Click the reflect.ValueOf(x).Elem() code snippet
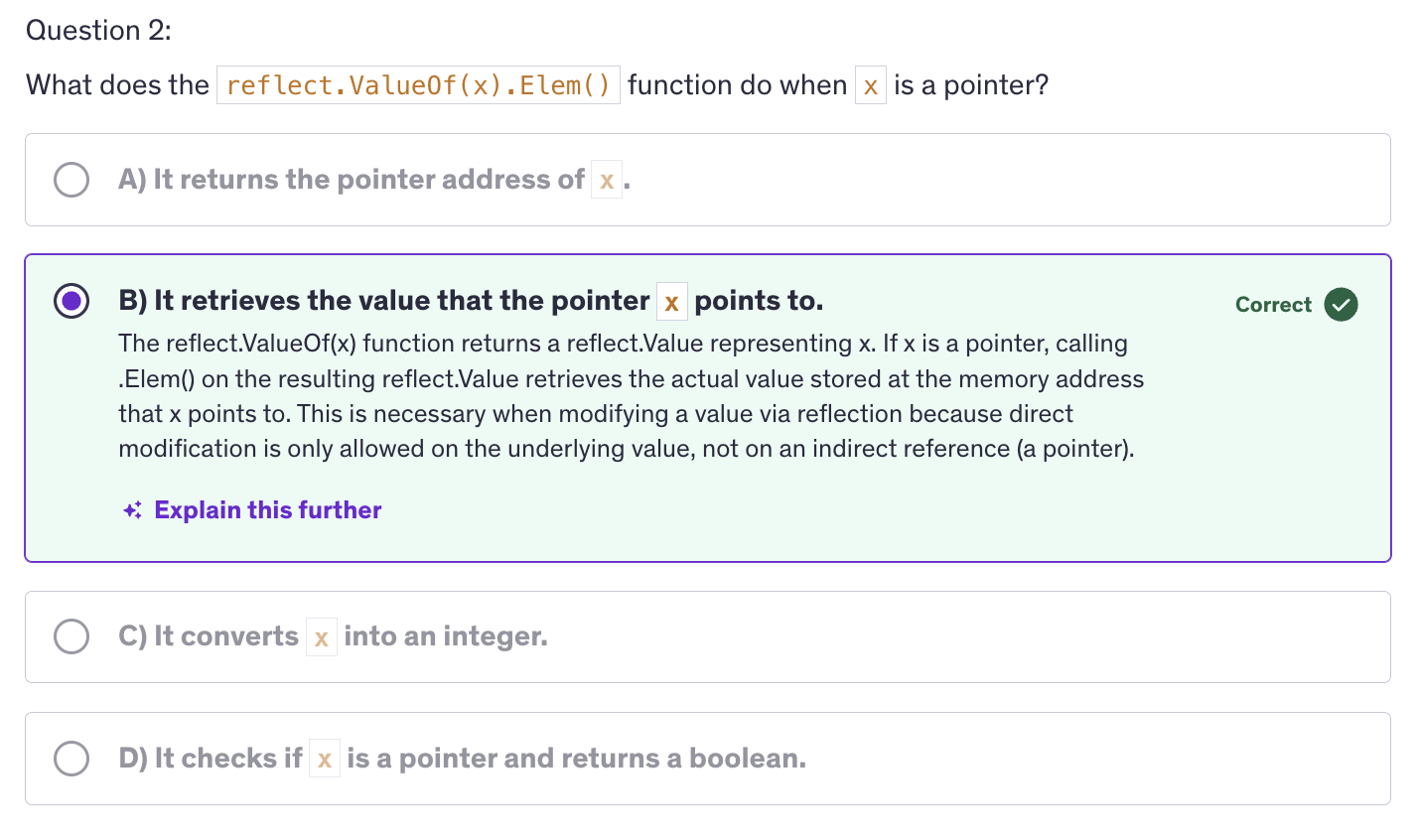This screenshot has width=1418, height=840. [418, 85]
